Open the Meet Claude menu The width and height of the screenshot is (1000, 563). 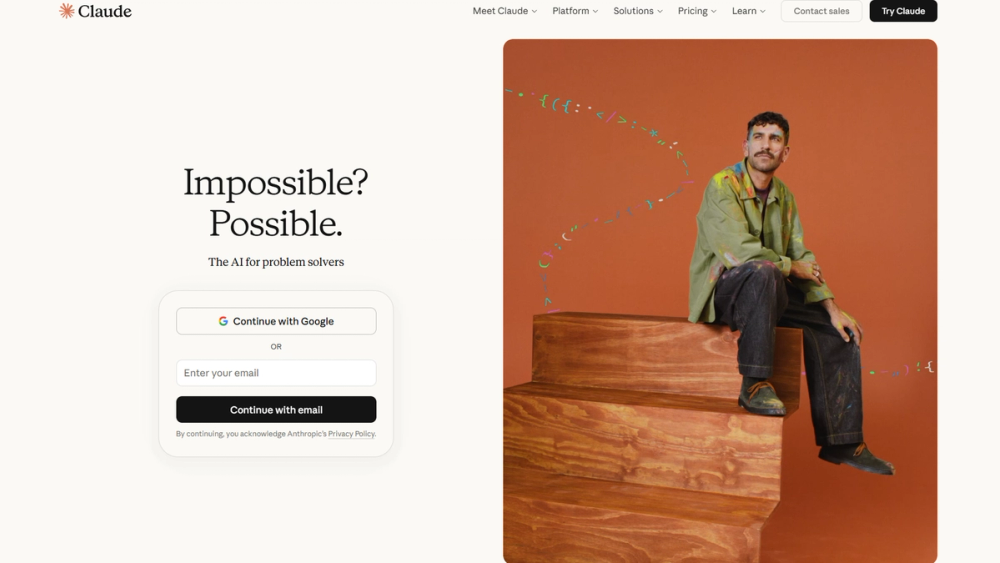(504, 11)
